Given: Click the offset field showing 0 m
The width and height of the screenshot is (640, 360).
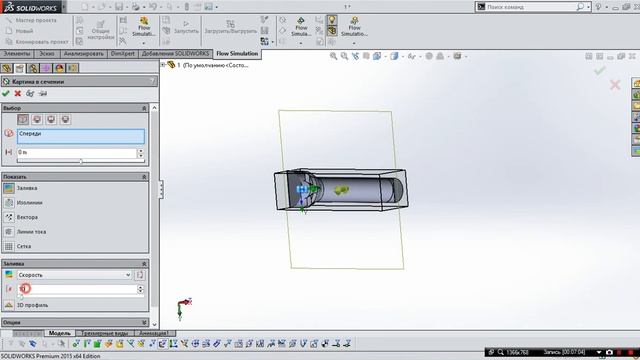Looking at the screenshot, I should [x=77, y=152].
